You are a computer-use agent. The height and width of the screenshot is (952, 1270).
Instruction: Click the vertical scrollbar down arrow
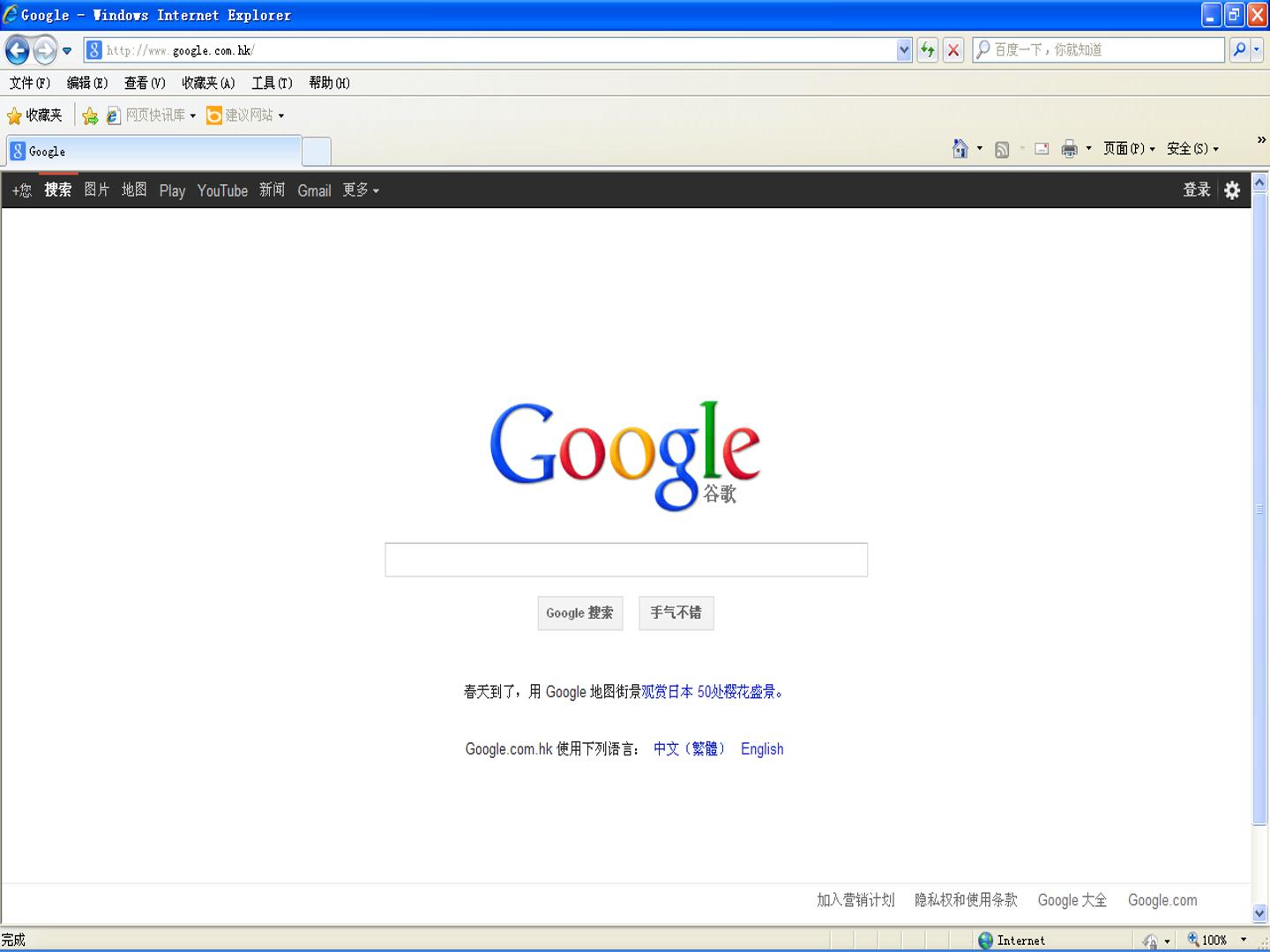(x=1260, y=913)
